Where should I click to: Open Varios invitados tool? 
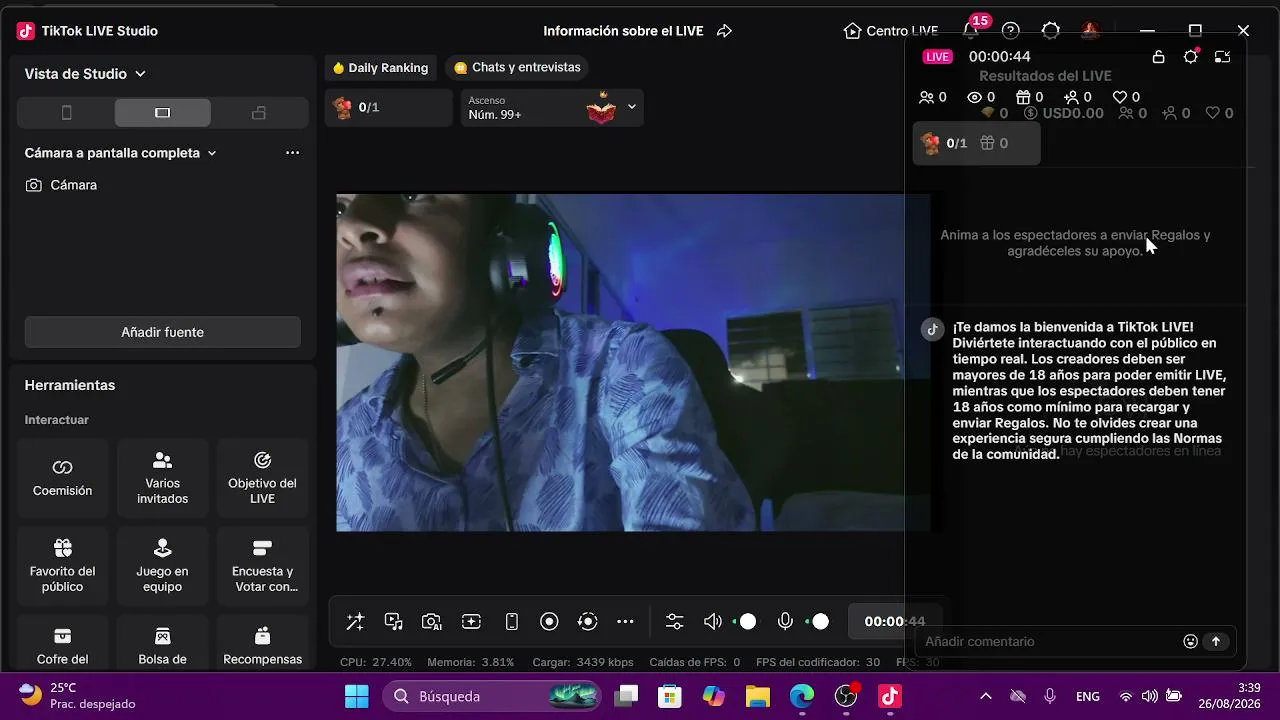[162, 478]
